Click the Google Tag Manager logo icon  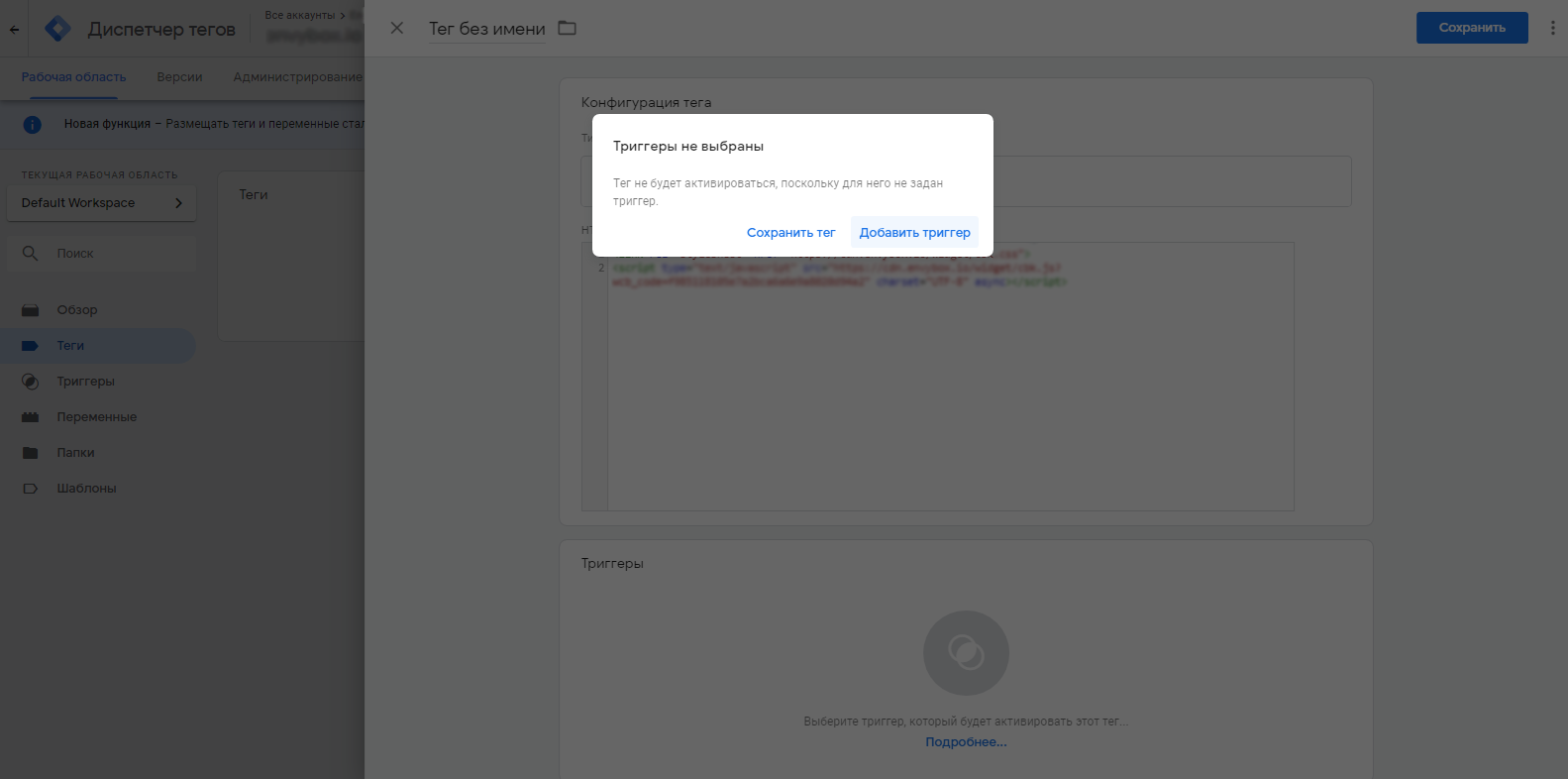coord(58,29)
